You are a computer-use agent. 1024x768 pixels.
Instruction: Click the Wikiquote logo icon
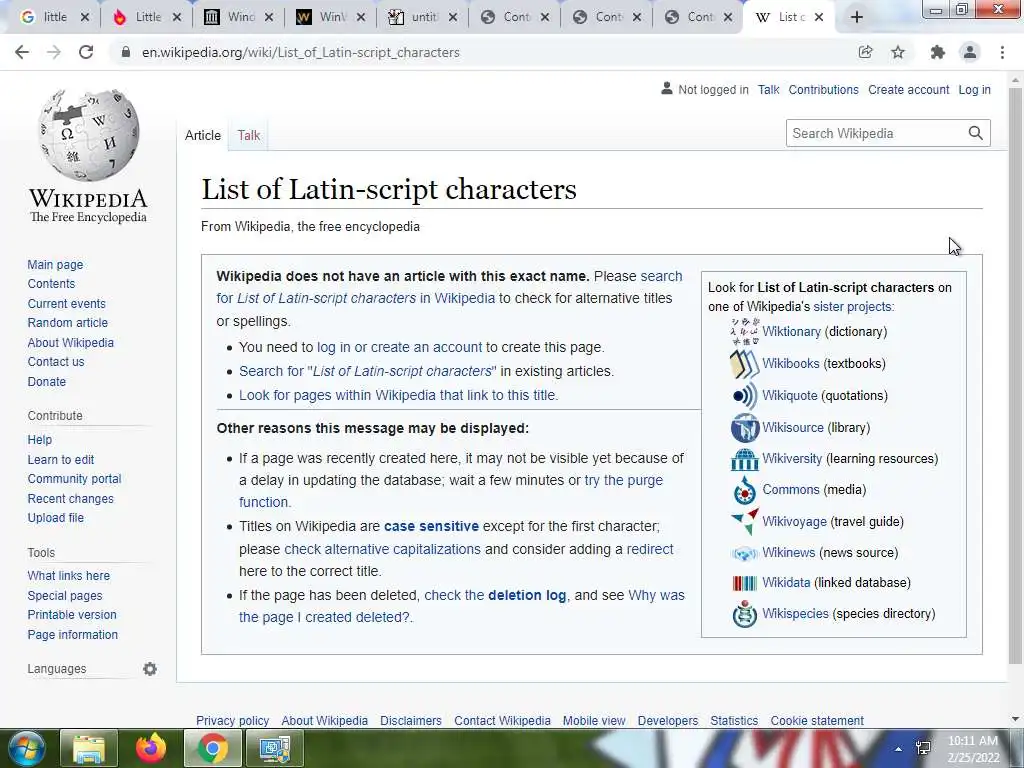(744, 396)
